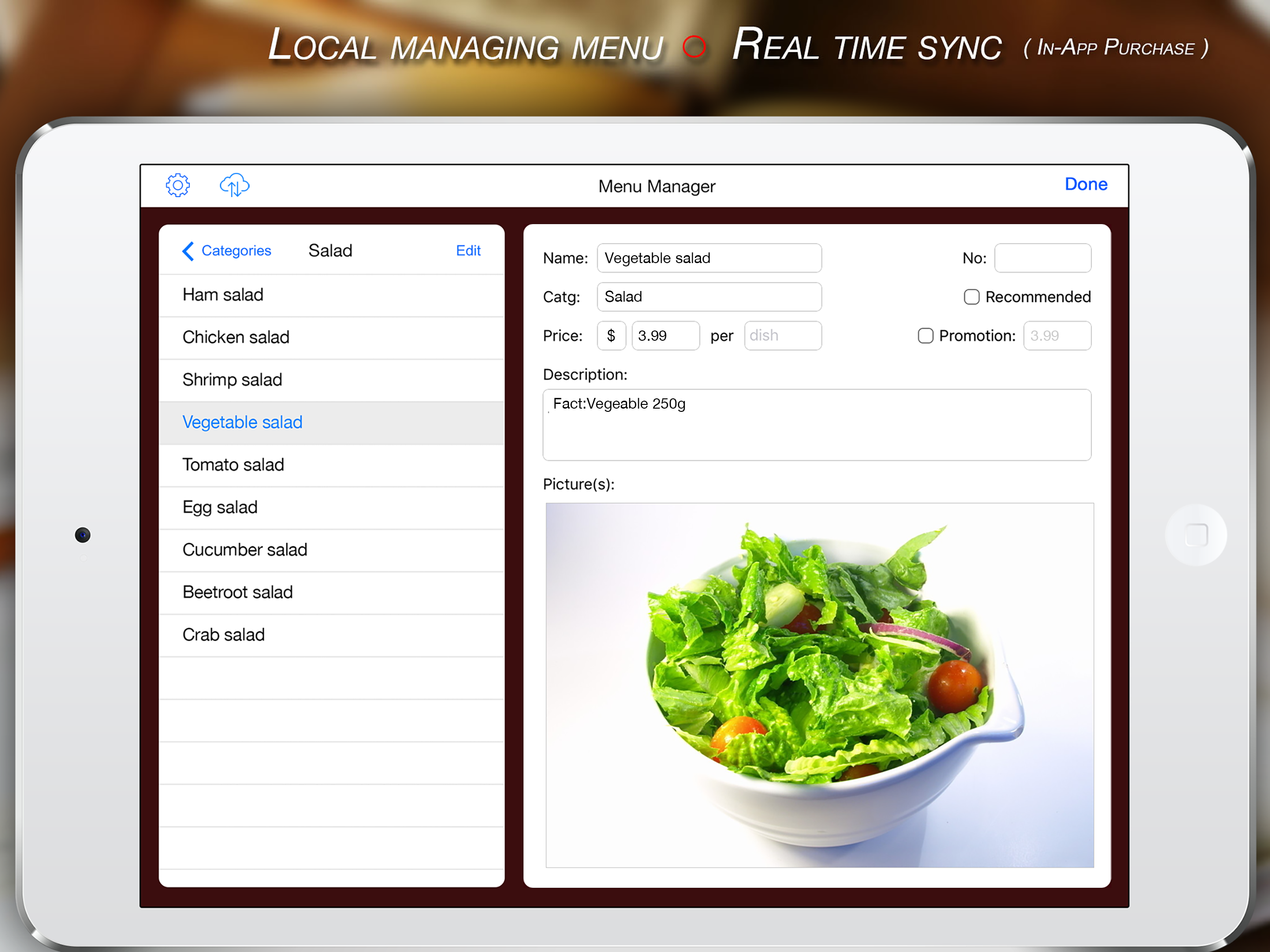Select Ham salad from the list

click(x=223, y=295)
